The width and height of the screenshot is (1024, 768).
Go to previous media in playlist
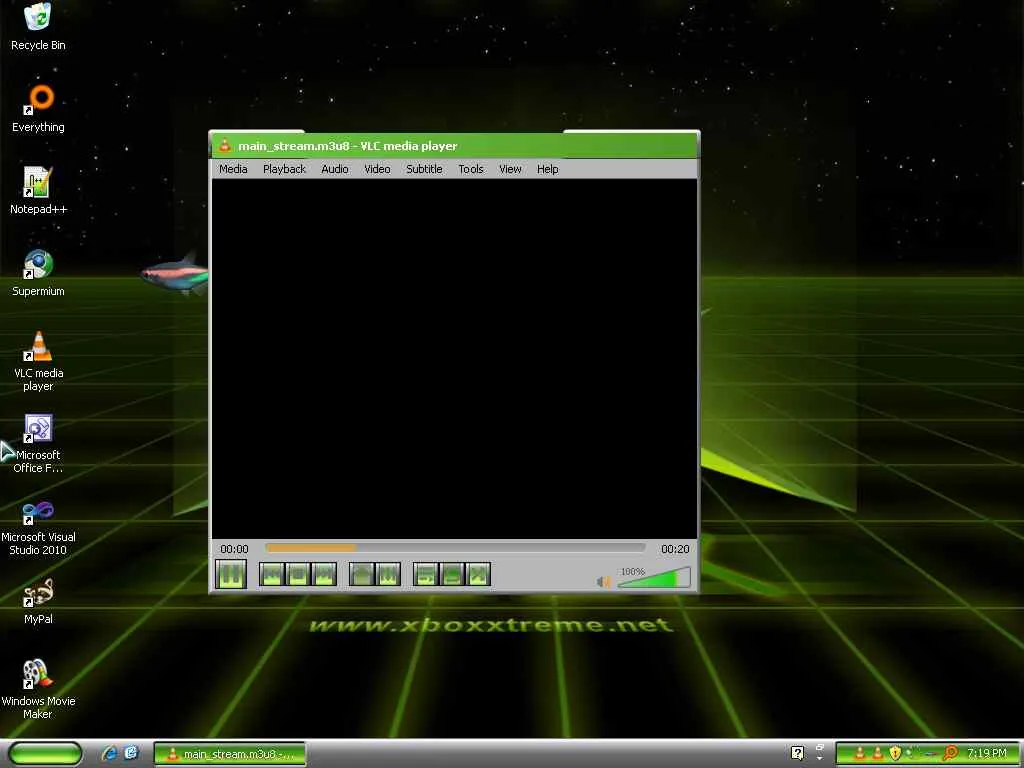(x=272, y=575)
